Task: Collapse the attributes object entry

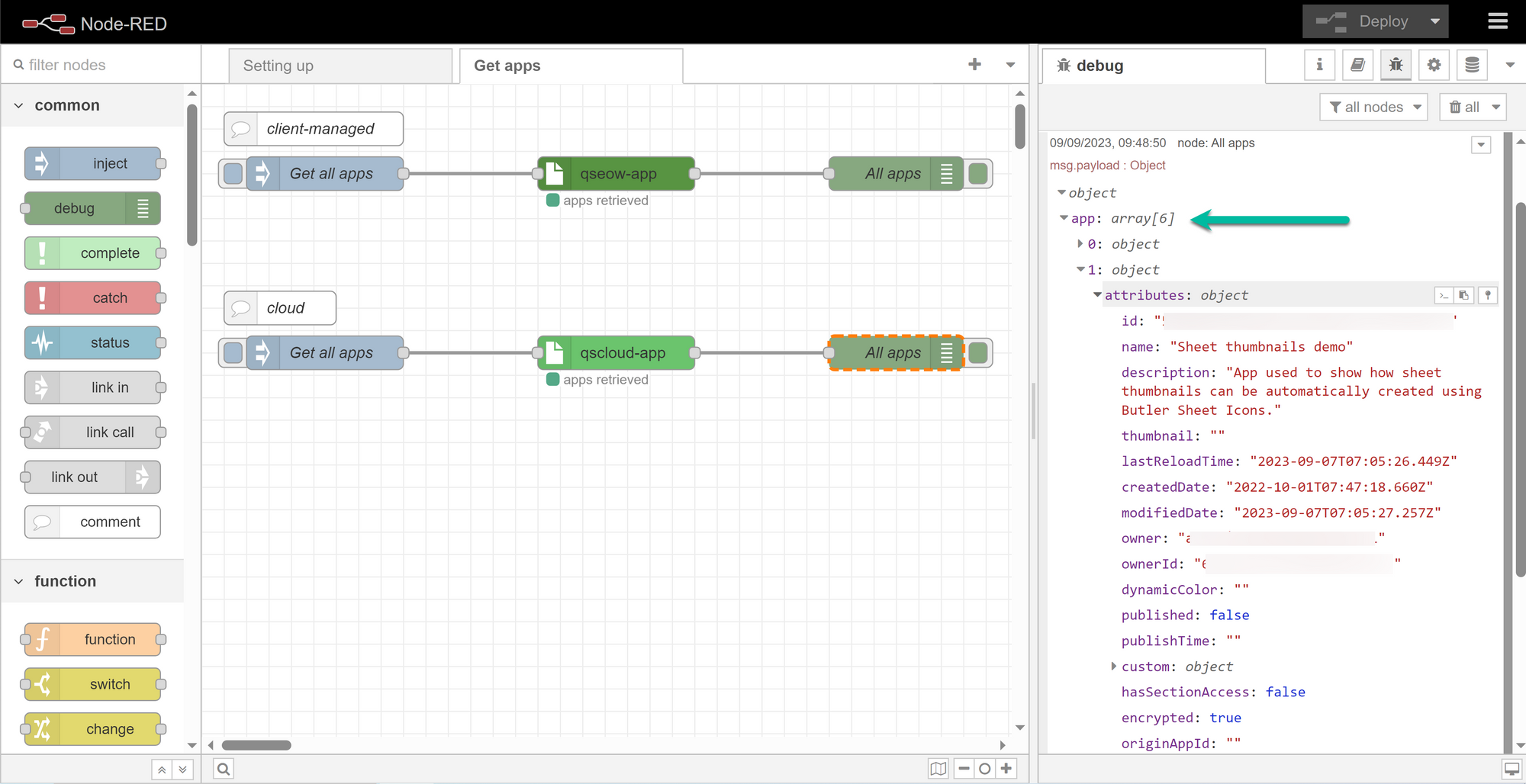Action: 1097,295
